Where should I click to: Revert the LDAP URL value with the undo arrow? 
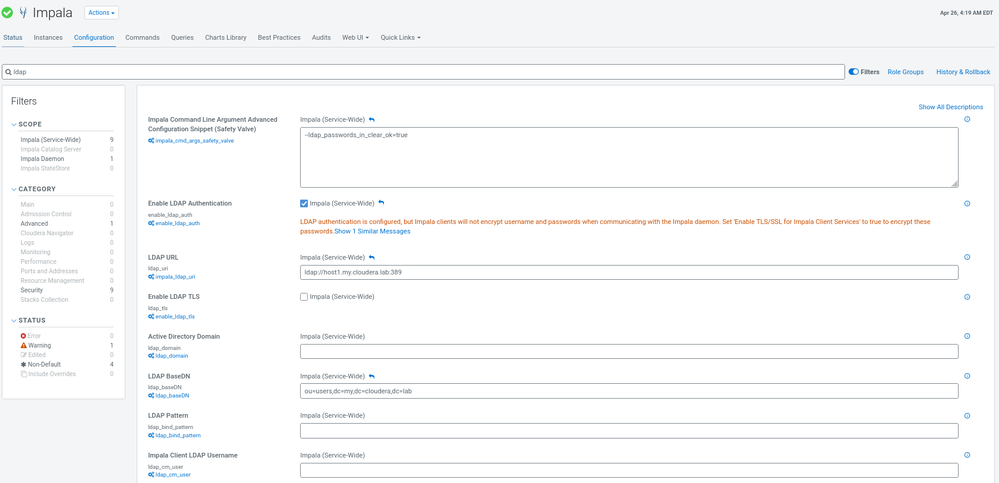tap(372, 257)
